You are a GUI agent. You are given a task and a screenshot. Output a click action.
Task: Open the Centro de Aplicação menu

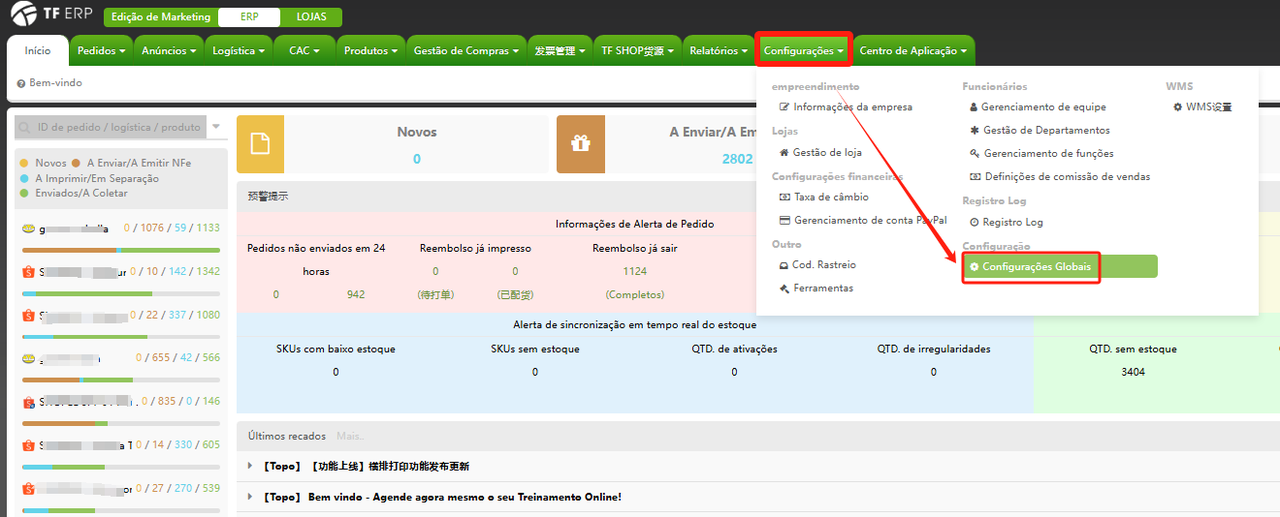[x=914, y=51]
